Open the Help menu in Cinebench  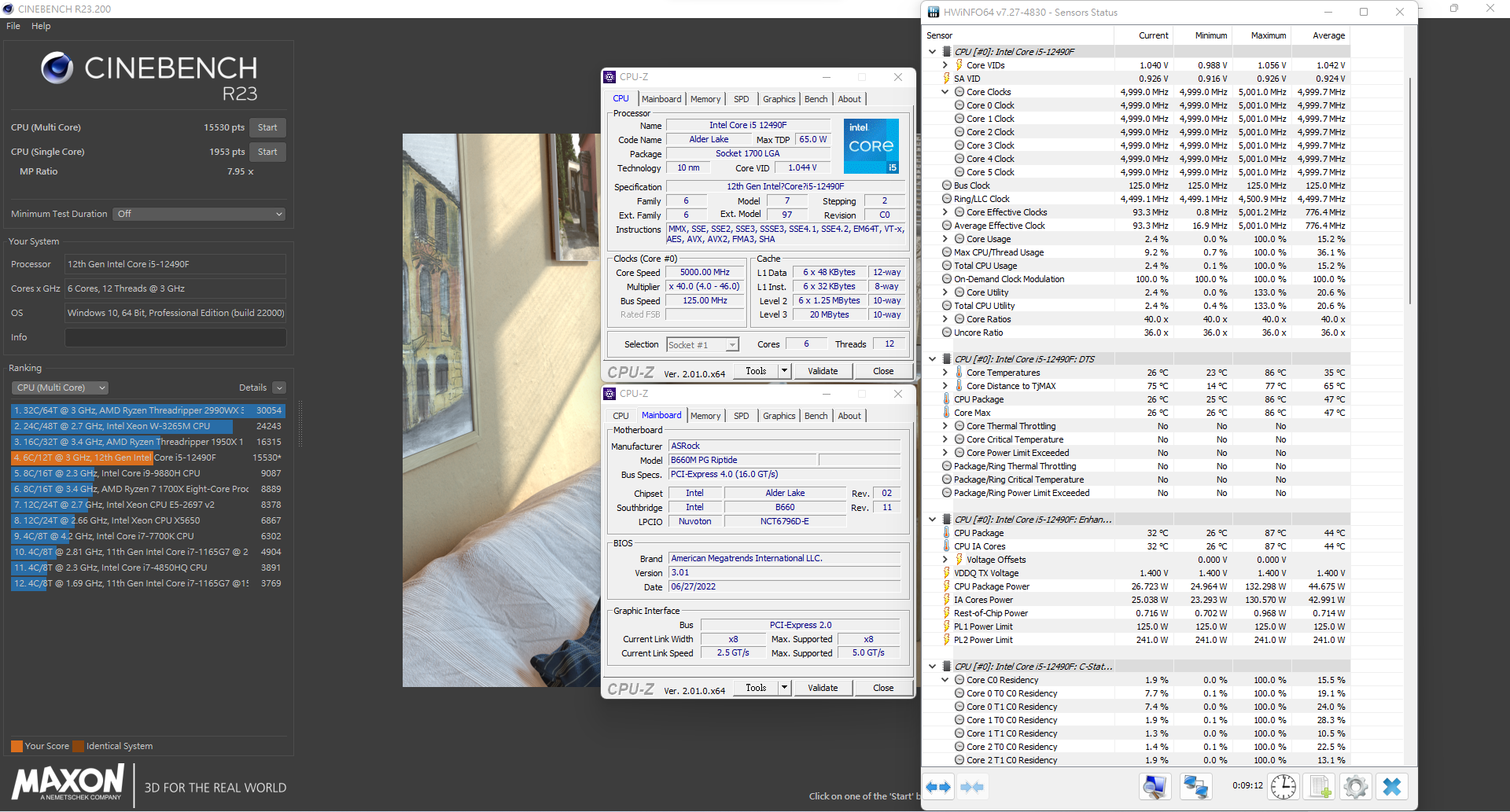tap(41, 26)
